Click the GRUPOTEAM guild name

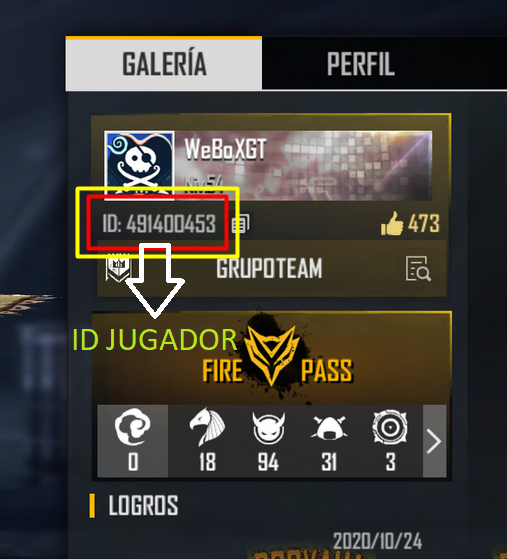pyautogui.click(x=269, y=268)
